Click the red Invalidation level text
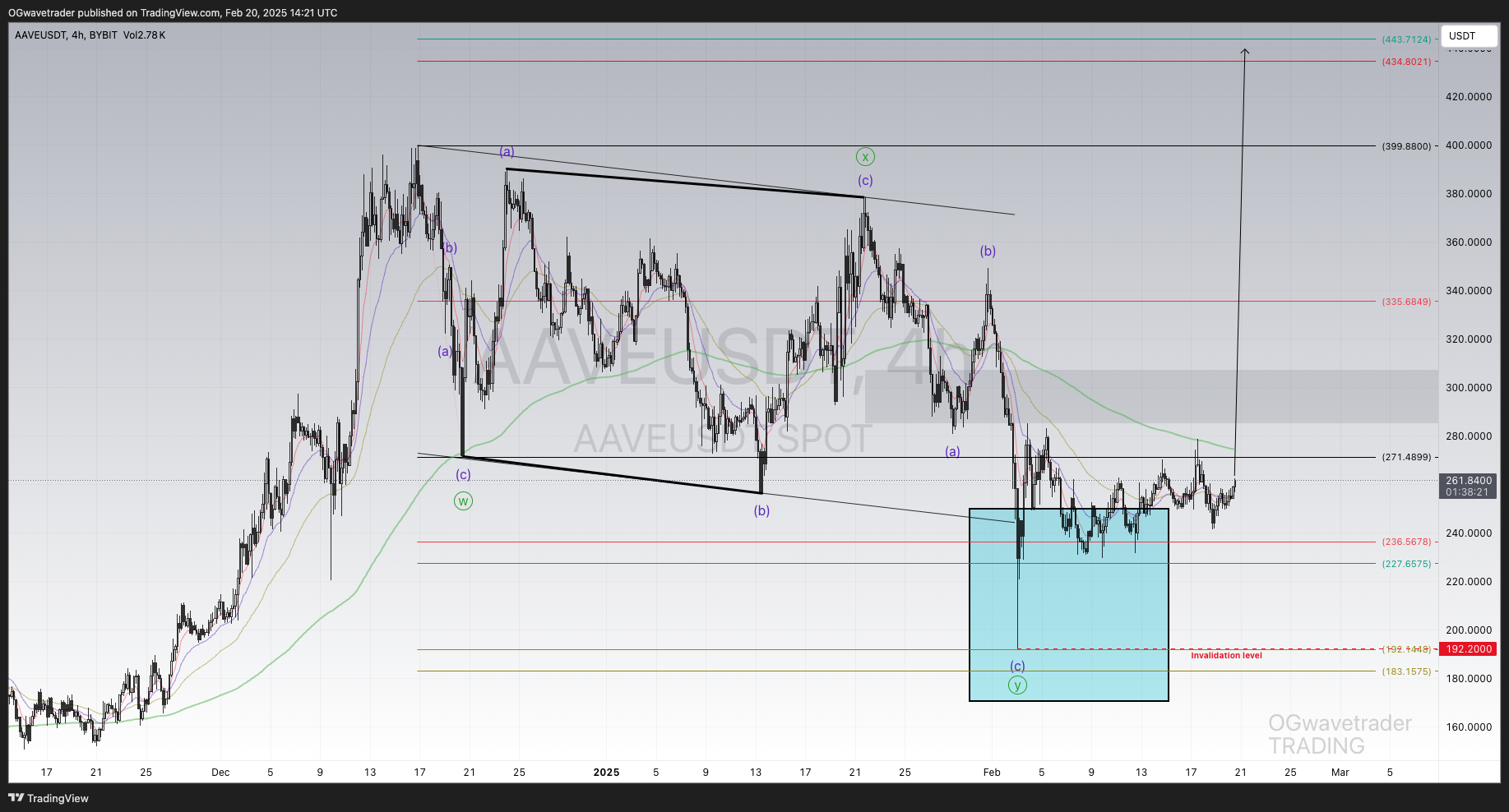Image resolution: width=1509 pixels, height=812 pixels. tap(1226, 656)
